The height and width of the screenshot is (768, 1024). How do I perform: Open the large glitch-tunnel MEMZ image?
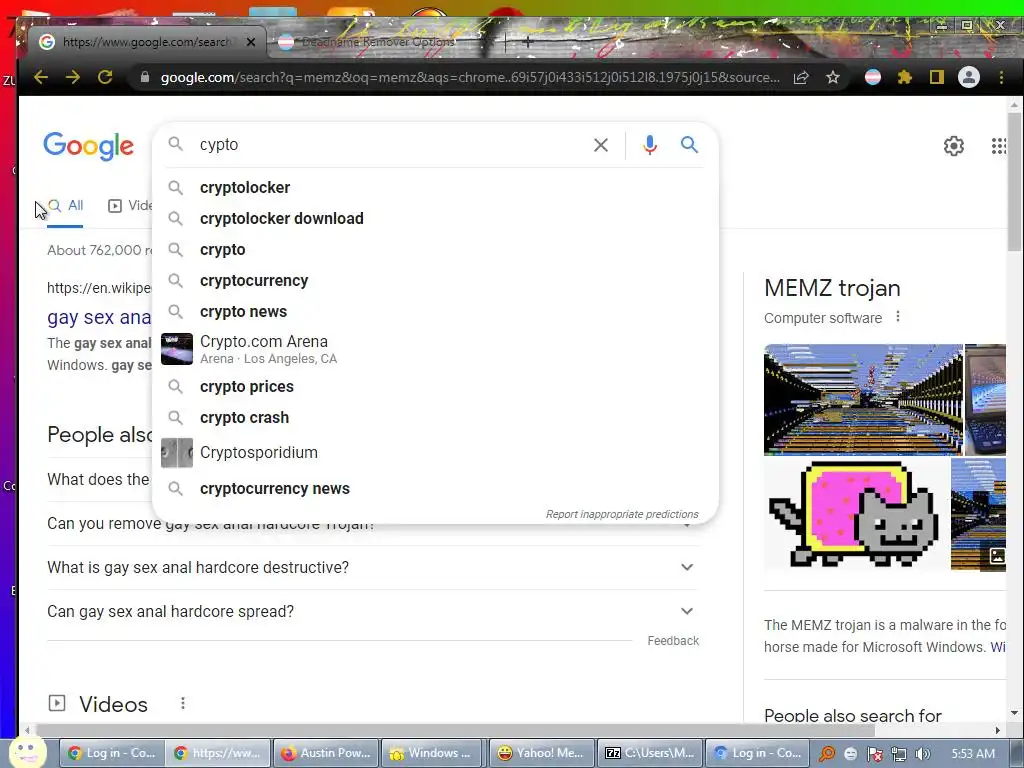coord(863,400)
